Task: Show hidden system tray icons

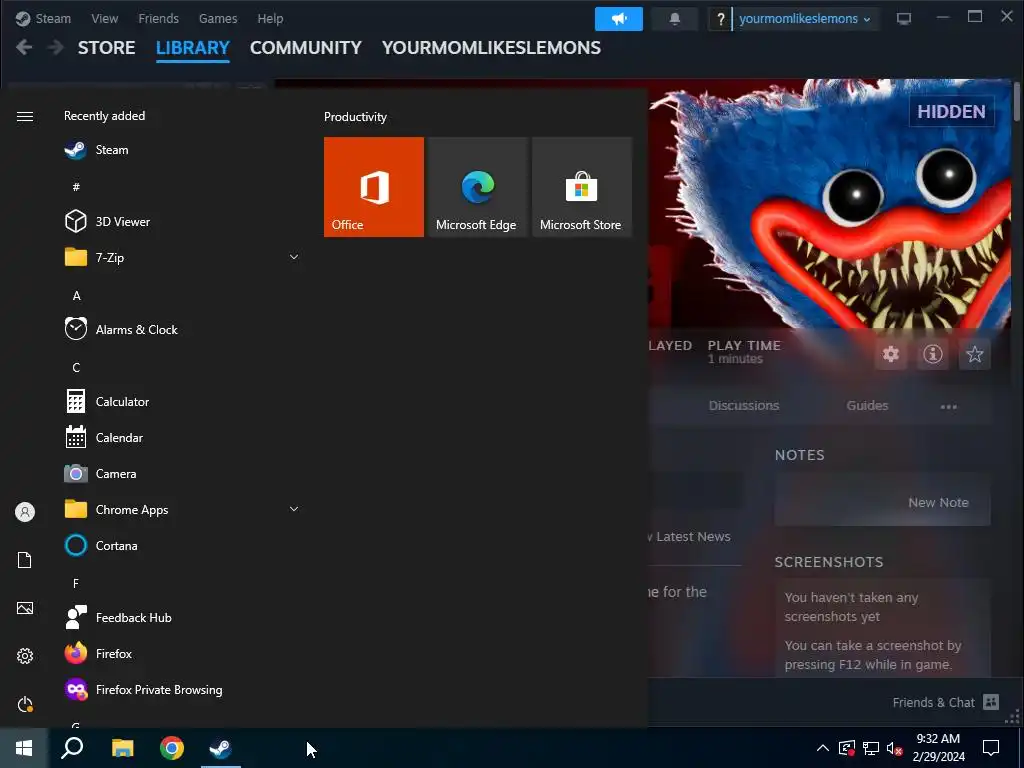Action: (x=823, y=748)
